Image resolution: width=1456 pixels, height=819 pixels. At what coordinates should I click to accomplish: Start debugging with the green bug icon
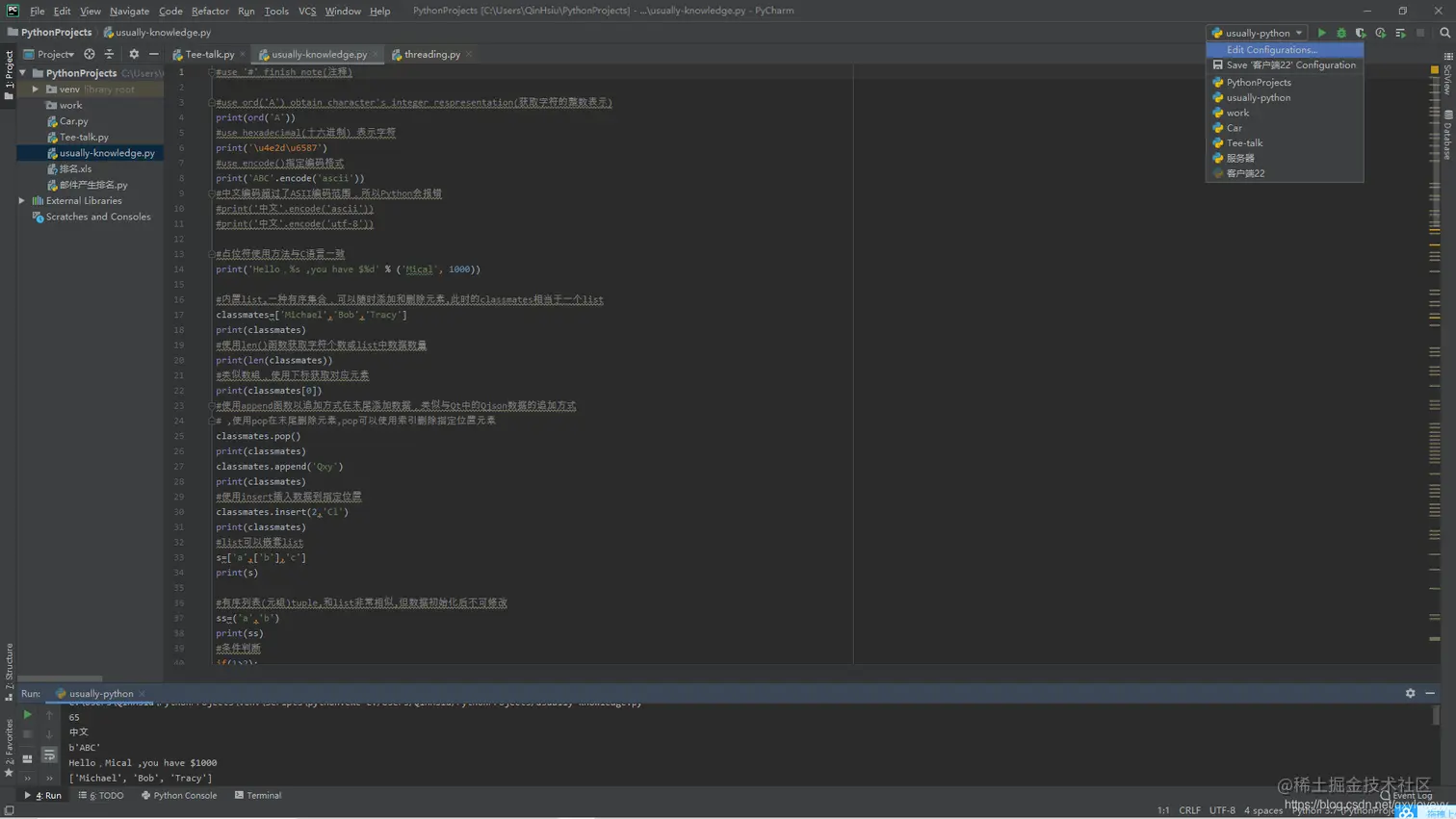(x=1340, y=33)
